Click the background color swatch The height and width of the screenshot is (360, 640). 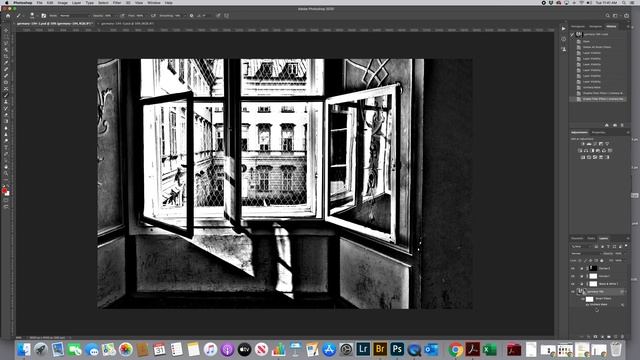(x=7, y=193)
